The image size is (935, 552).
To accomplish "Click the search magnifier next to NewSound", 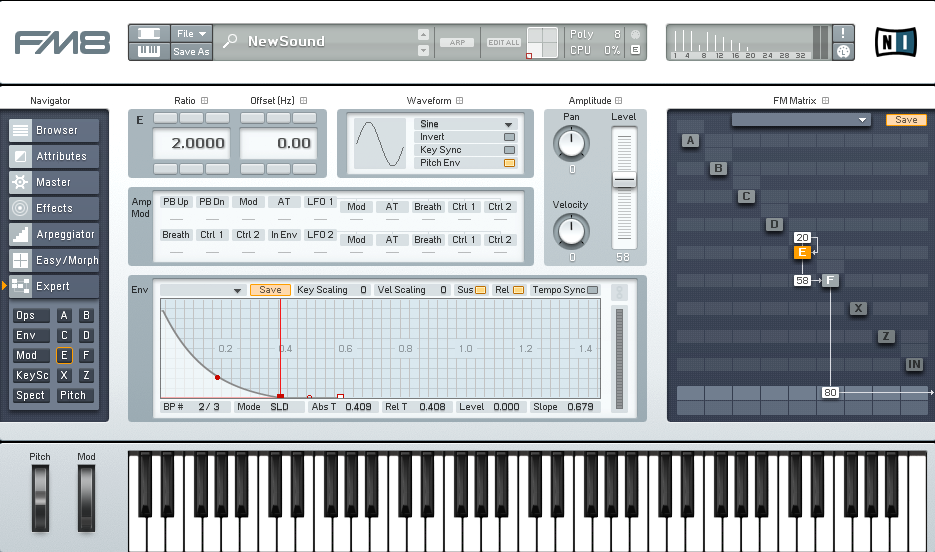I will tap(230, 41).
